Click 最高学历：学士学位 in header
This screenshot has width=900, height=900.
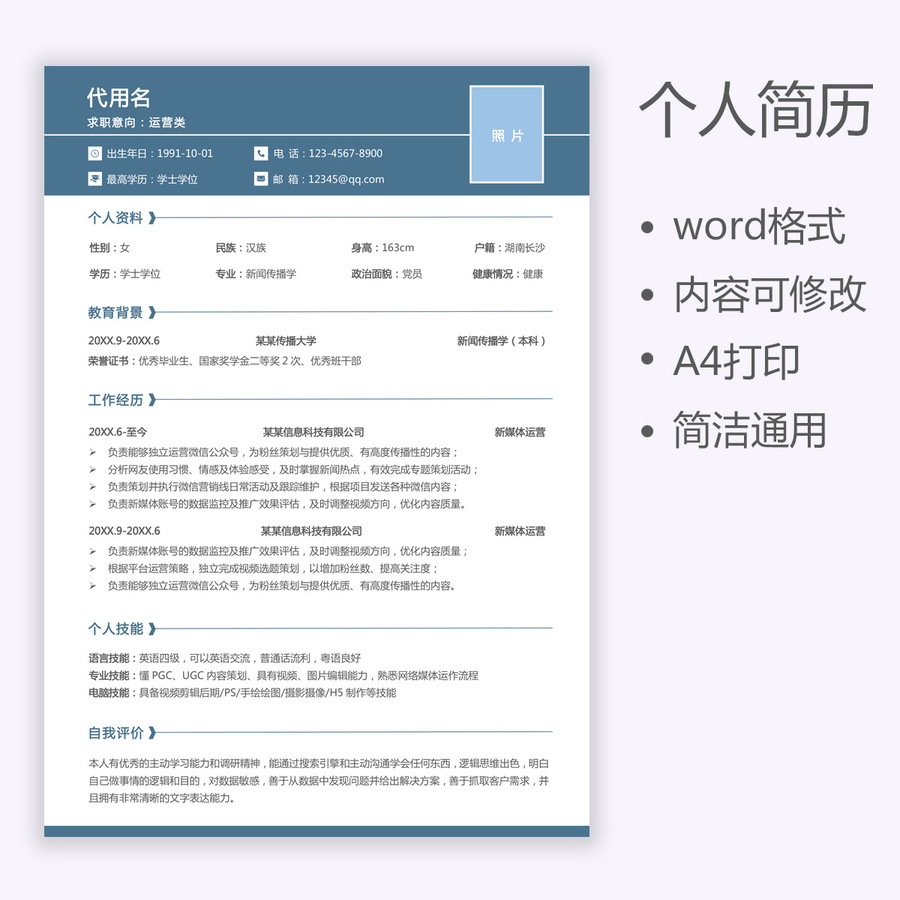click(152, 179)
